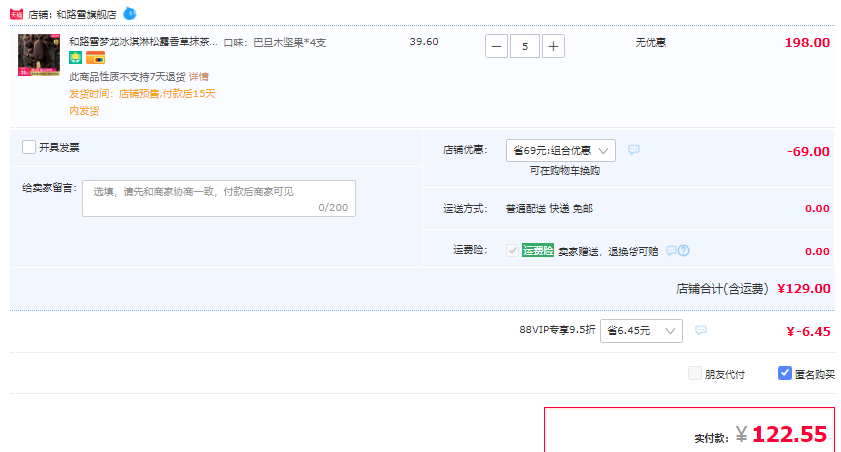
Task: Click the store total ¥129.00
Action: [803, 288]
